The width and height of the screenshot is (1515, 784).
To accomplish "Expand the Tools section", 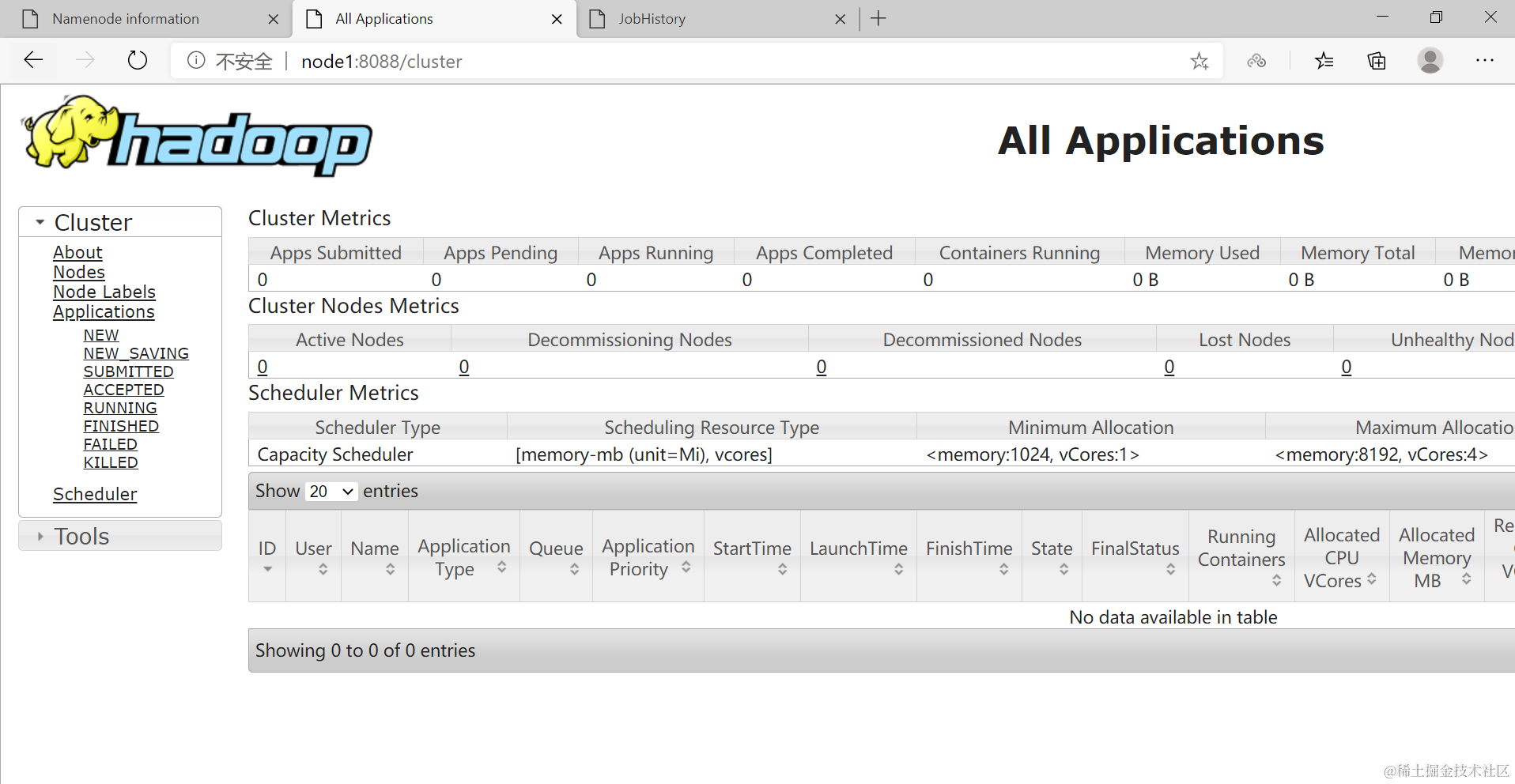I will pyautogui.click(x=39, y=535).
